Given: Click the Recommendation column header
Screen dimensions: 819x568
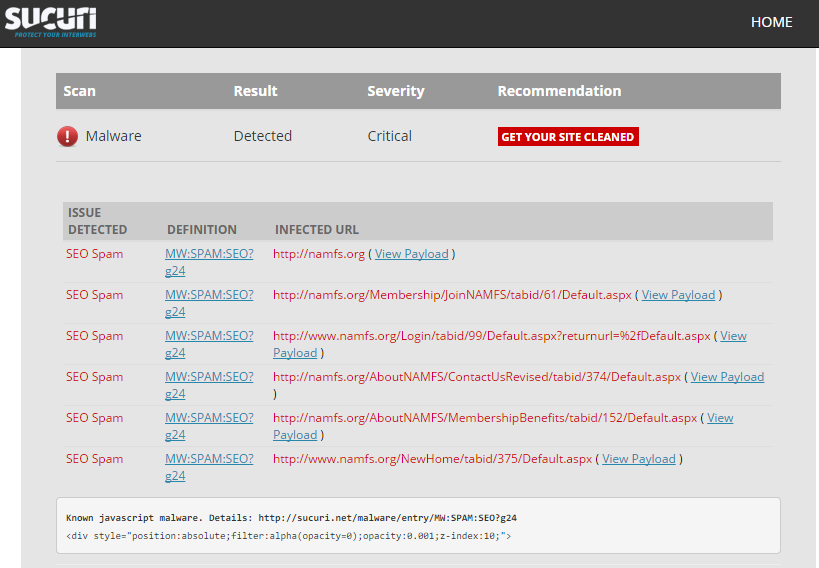Looking at the screenshot, I should (x=559, y=91).
